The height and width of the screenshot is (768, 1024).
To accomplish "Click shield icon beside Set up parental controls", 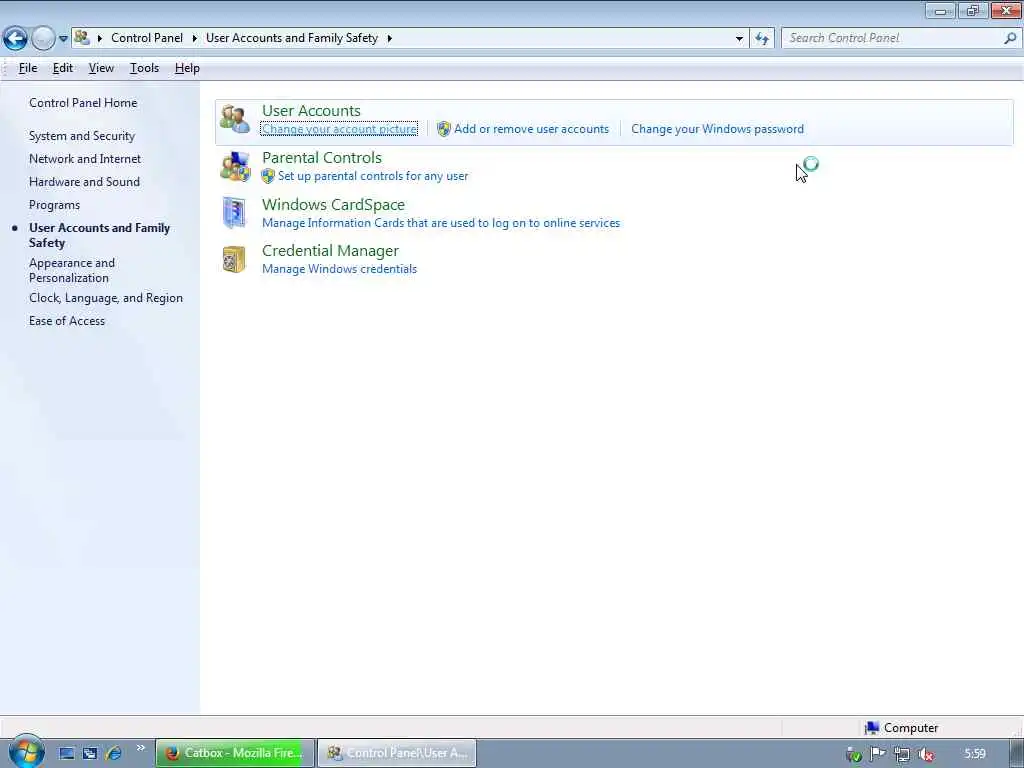I will tap(268, 176).
